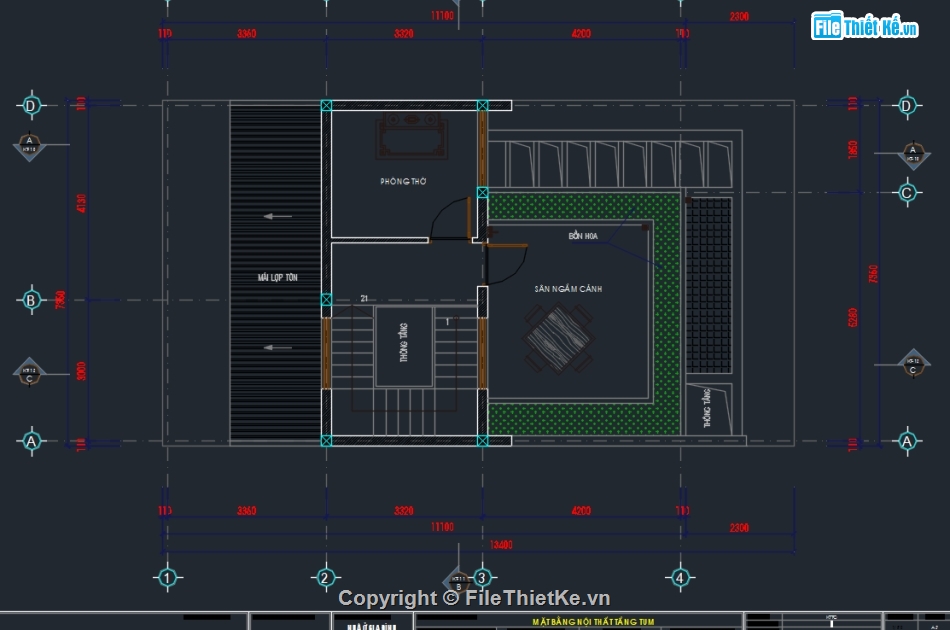Screen dimensions: 950x630
Task: Click the bottom 3320 dimension text
Action: coord(404,511)
